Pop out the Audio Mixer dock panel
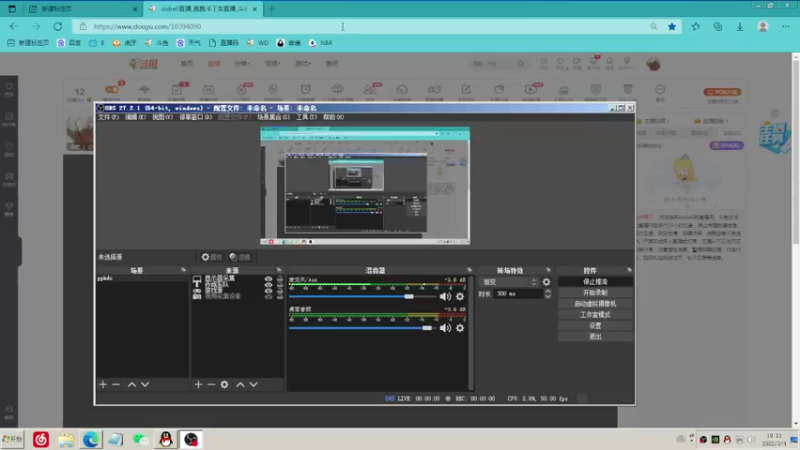Screen dimensions: 800x450 click(469, 270)
